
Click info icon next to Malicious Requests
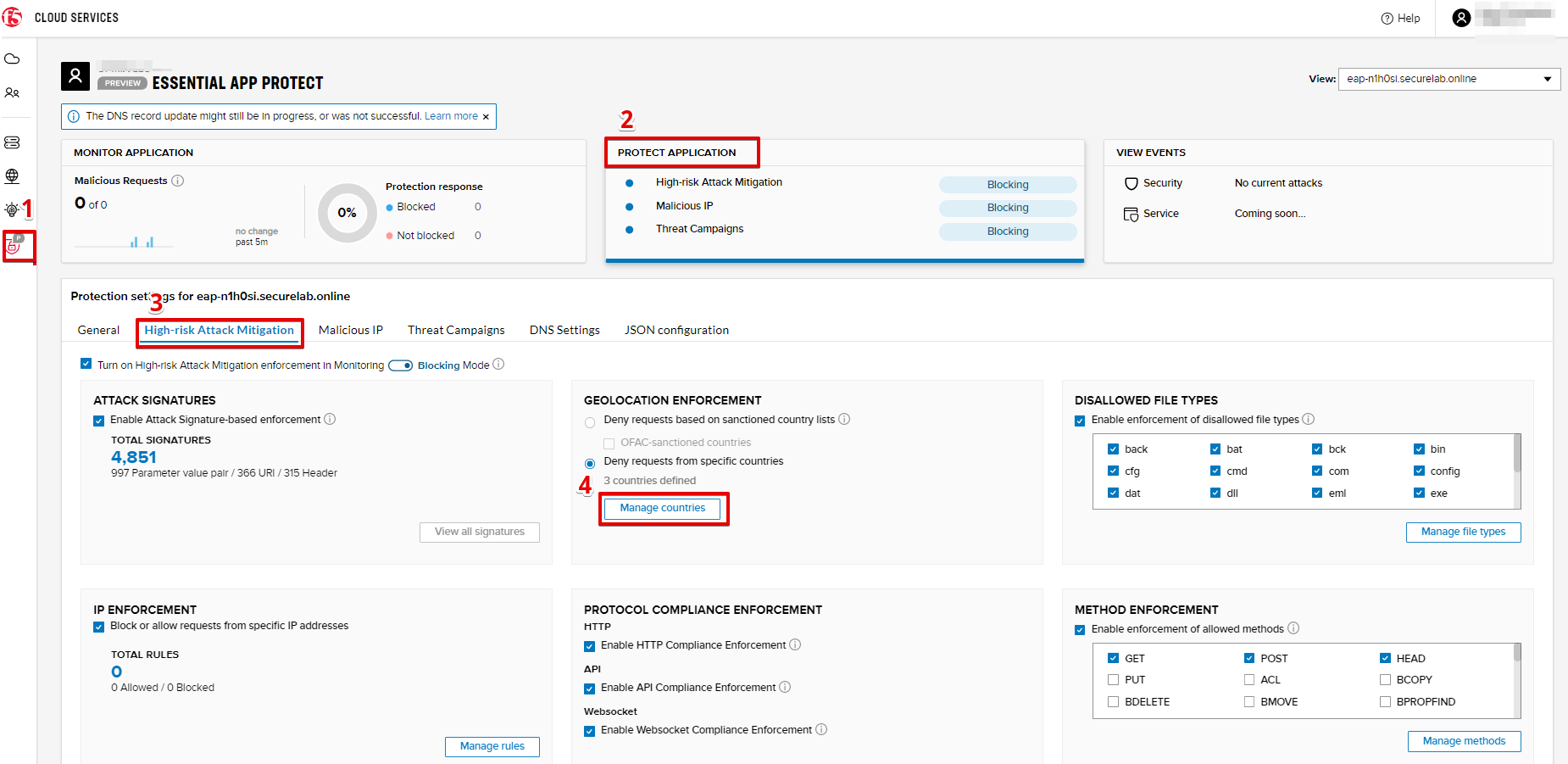[x=178, y=181]
